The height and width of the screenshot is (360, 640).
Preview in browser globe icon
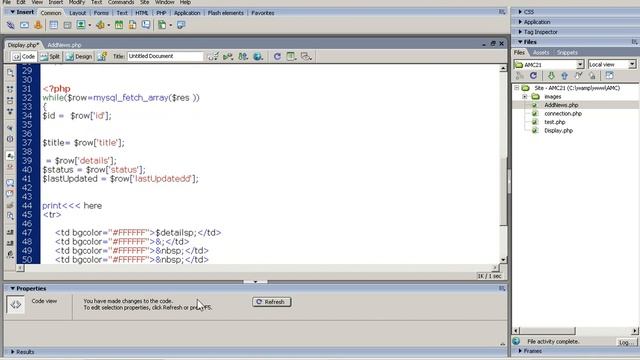258,56
